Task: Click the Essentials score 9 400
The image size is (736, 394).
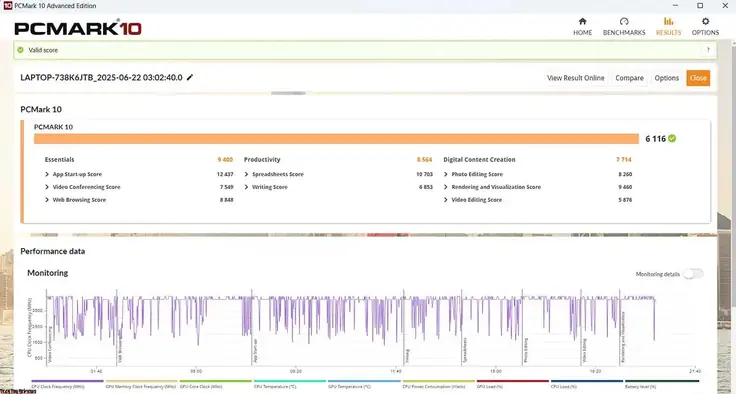Action: (x=225, y=160)
